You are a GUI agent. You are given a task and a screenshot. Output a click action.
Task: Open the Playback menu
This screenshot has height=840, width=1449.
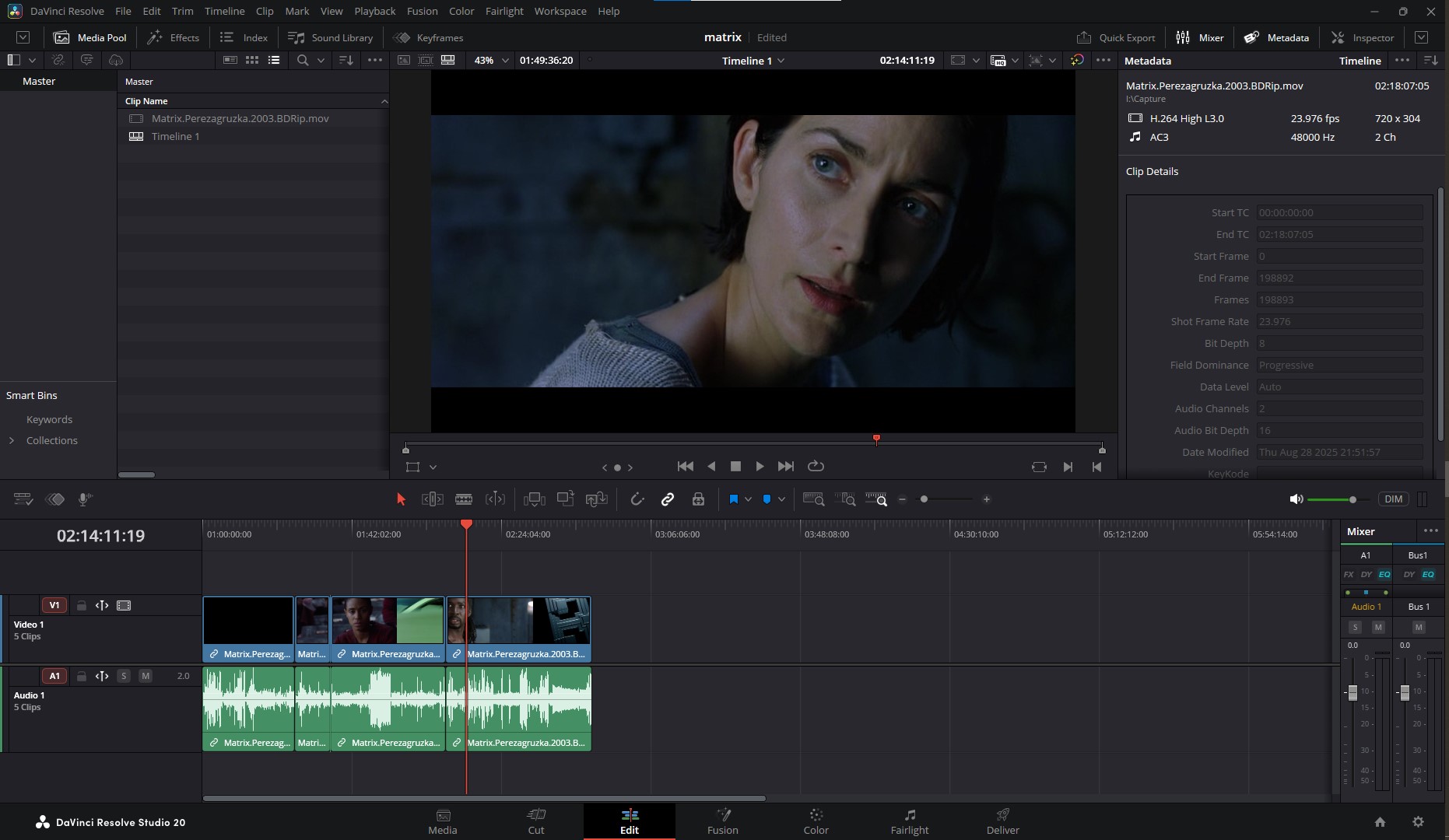pyautogui.click(x=375, y=11)
